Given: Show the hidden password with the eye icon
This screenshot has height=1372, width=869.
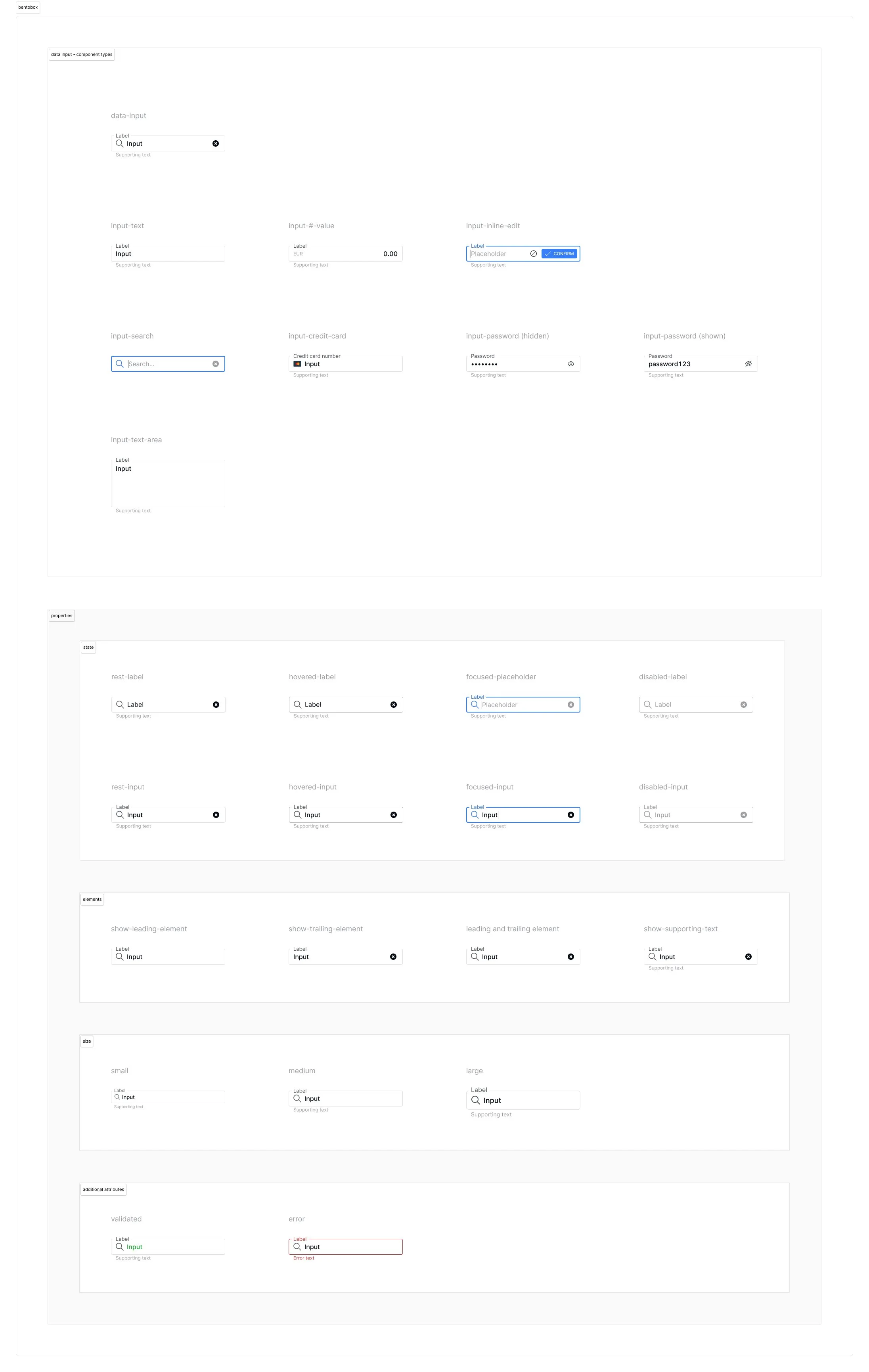Looking at the screenshot, I should [570, 364].
